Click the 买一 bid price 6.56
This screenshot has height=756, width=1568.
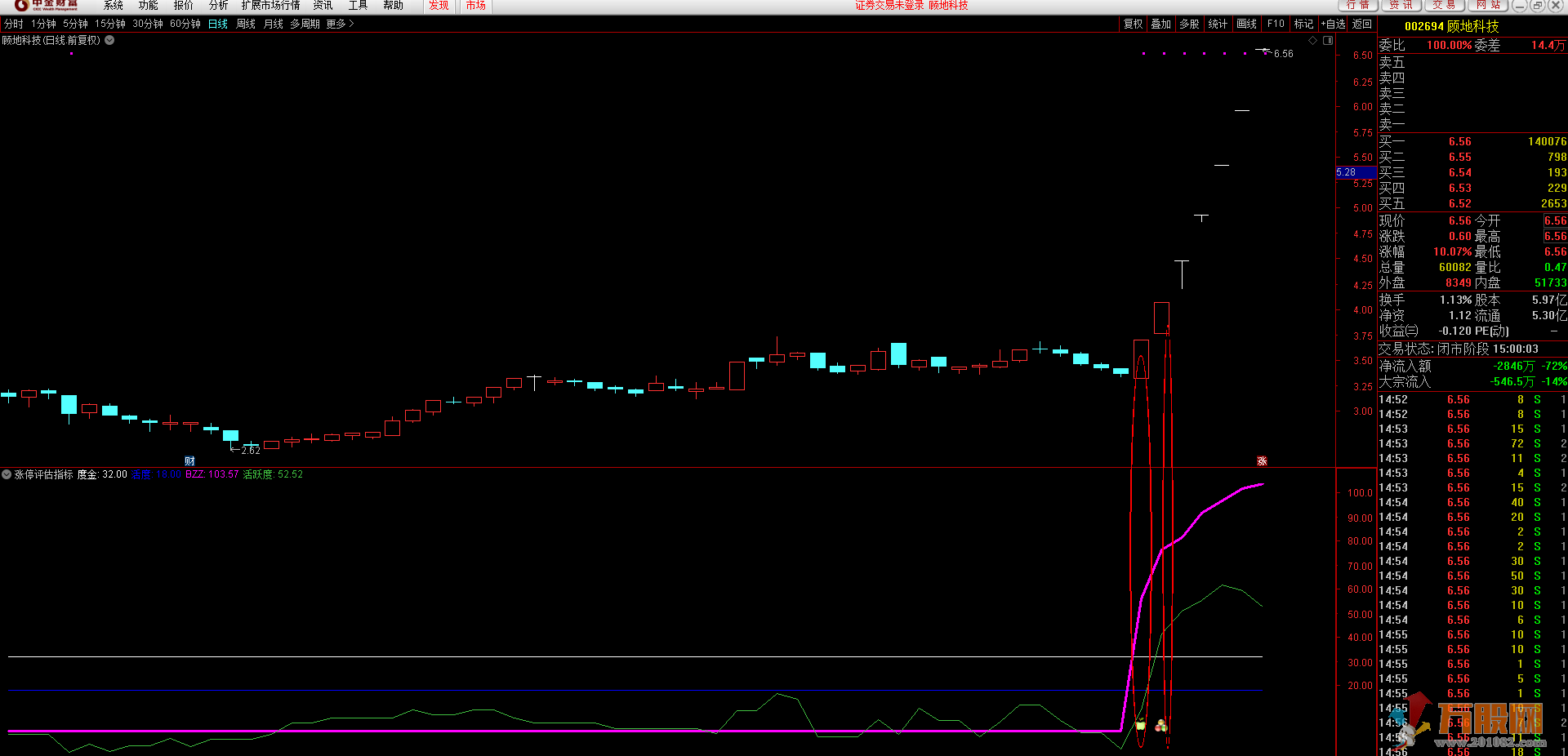pyautogui.click(x=1460, y=142)
